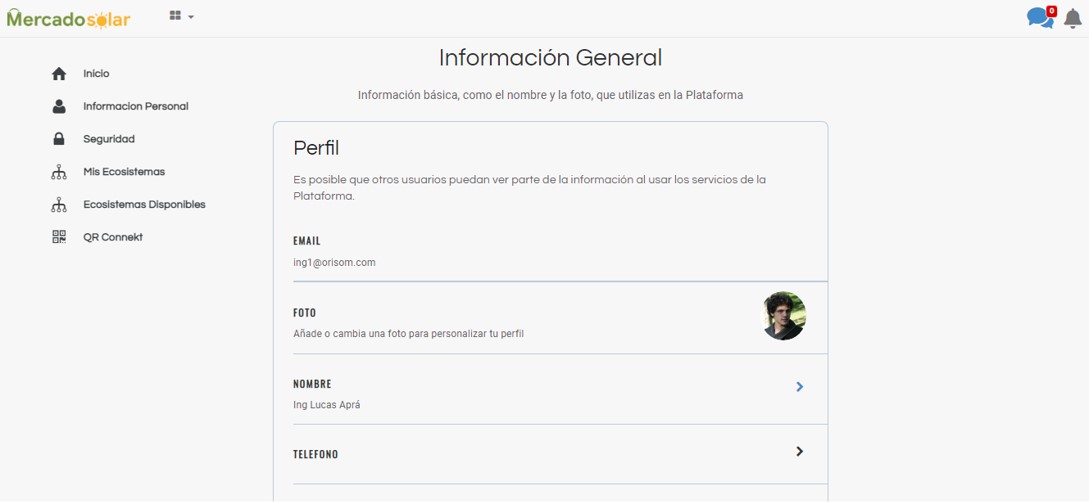Expand the Telefono row arrow
This screenshot has height=502, width=1089.
coord(799,452)
